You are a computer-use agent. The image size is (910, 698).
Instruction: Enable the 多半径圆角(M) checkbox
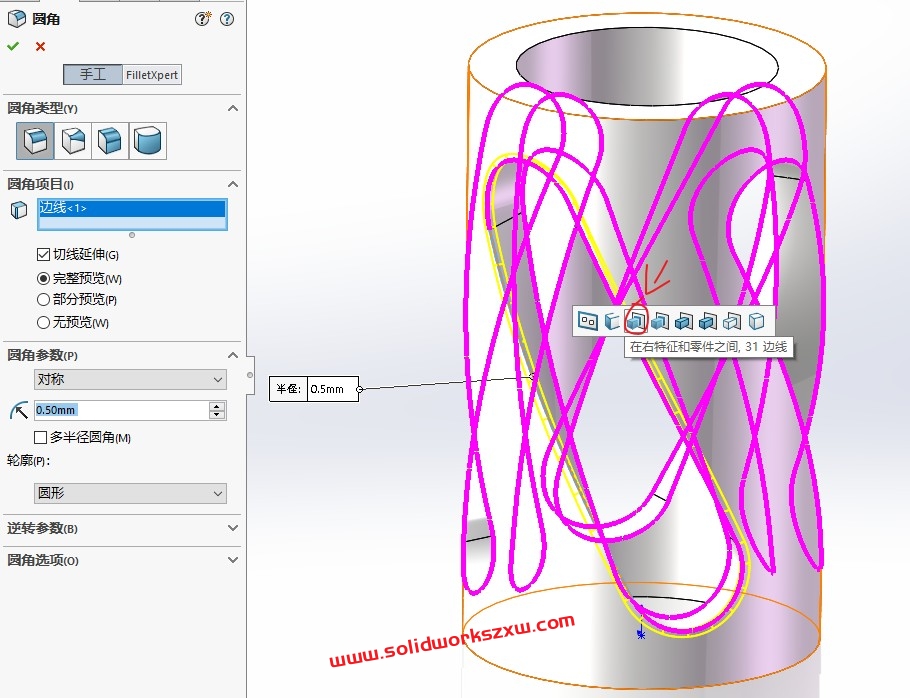[40, 437]
